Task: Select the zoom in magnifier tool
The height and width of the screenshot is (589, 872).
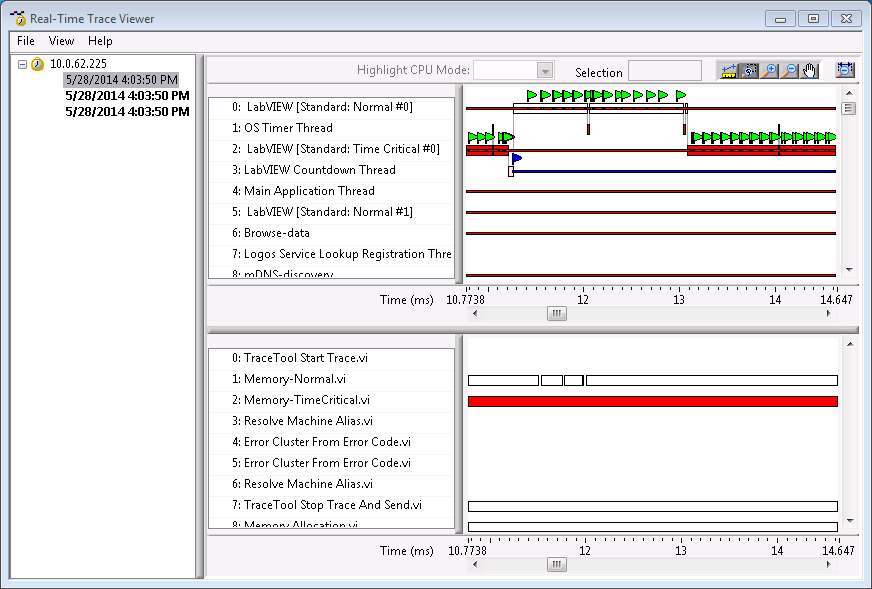Action: pos(769,71)
